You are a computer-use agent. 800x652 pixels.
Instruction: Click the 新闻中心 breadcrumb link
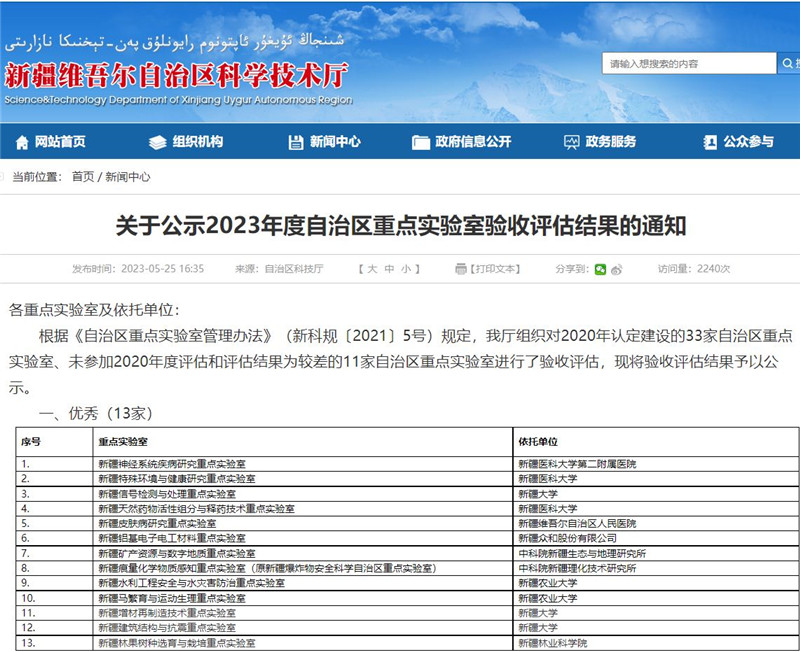(x=128, y=177)
